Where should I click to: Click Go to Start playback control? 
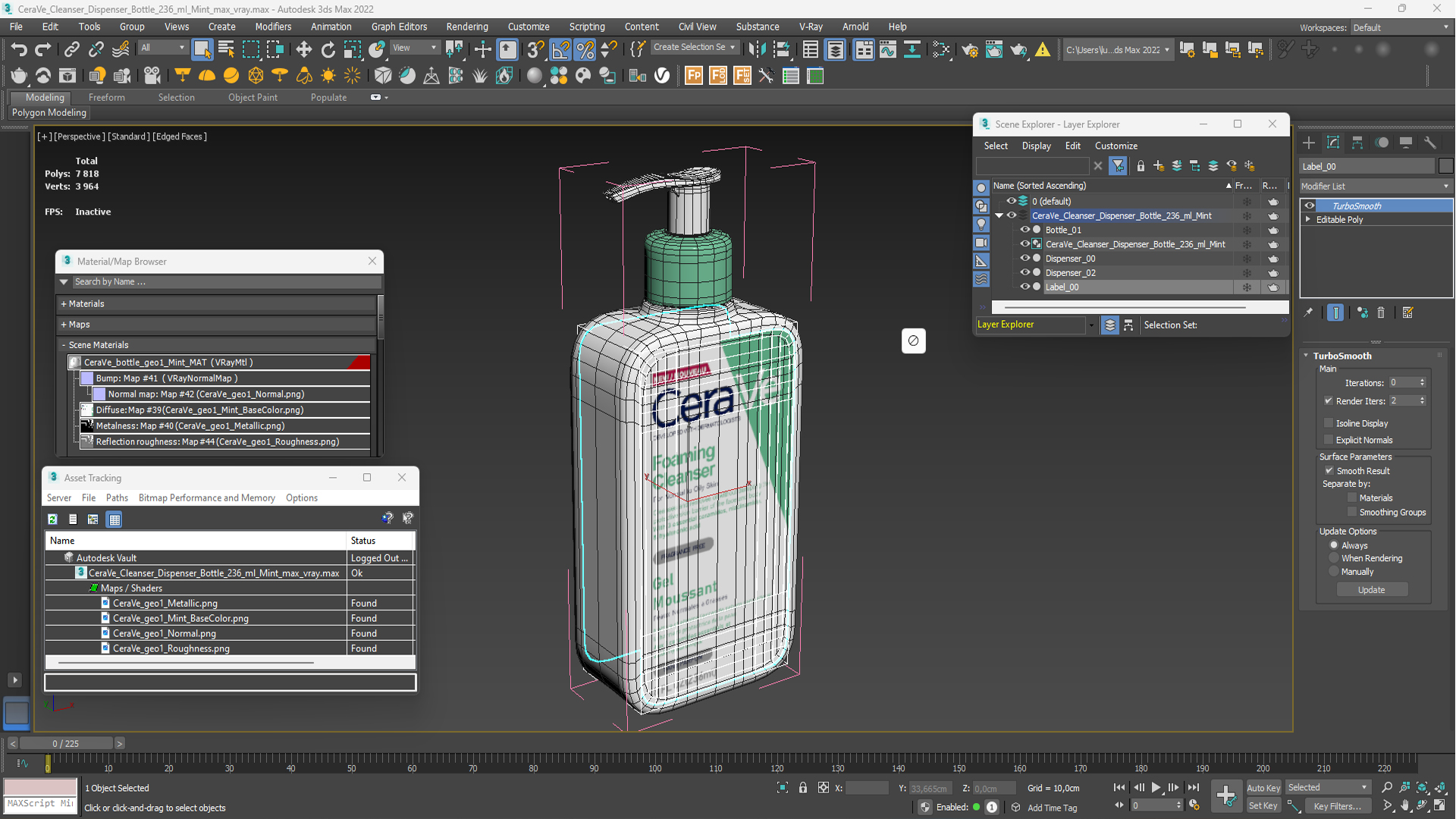point(1119,788)
